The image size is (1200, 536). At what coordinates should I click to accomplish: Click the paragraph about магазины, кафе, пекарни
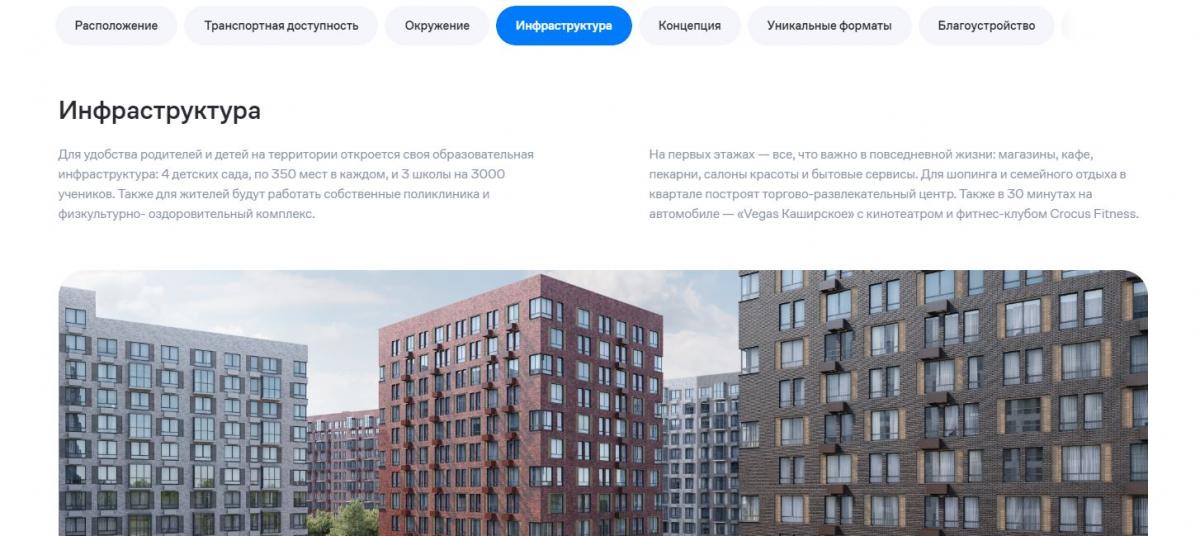tap(894, 184)
